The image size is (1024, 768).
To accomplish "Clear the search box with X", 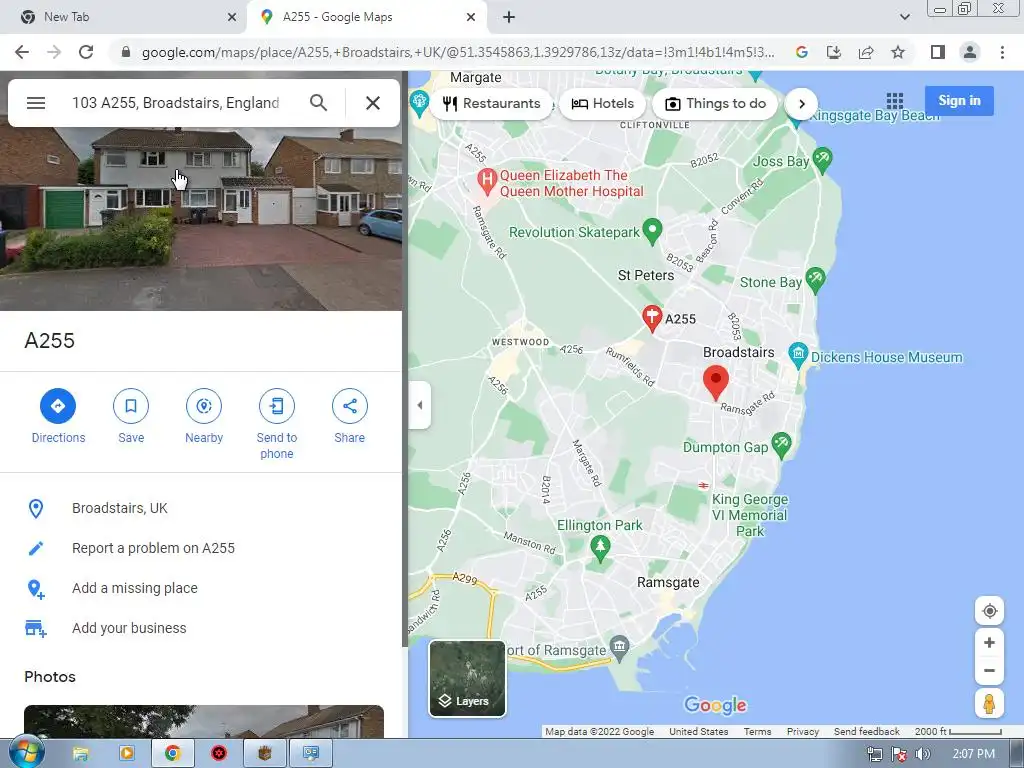I will pyautogui.click(x=373, y=103).
